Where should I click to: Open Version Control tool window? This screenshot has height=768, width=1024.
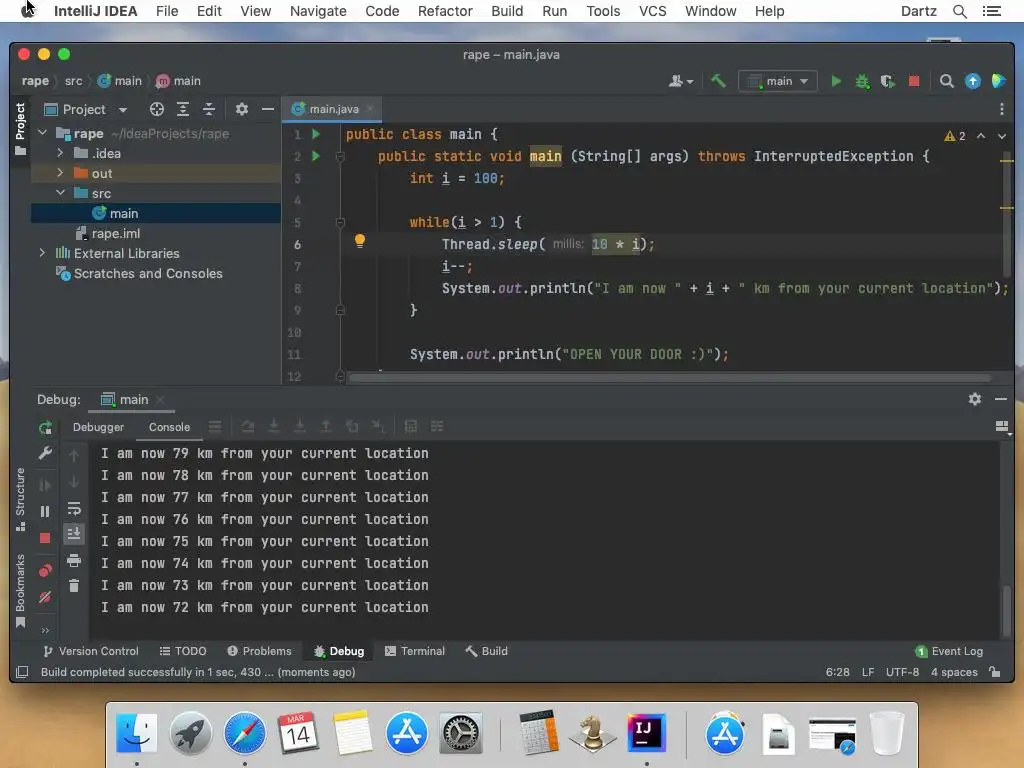click(x=91, y=651)
